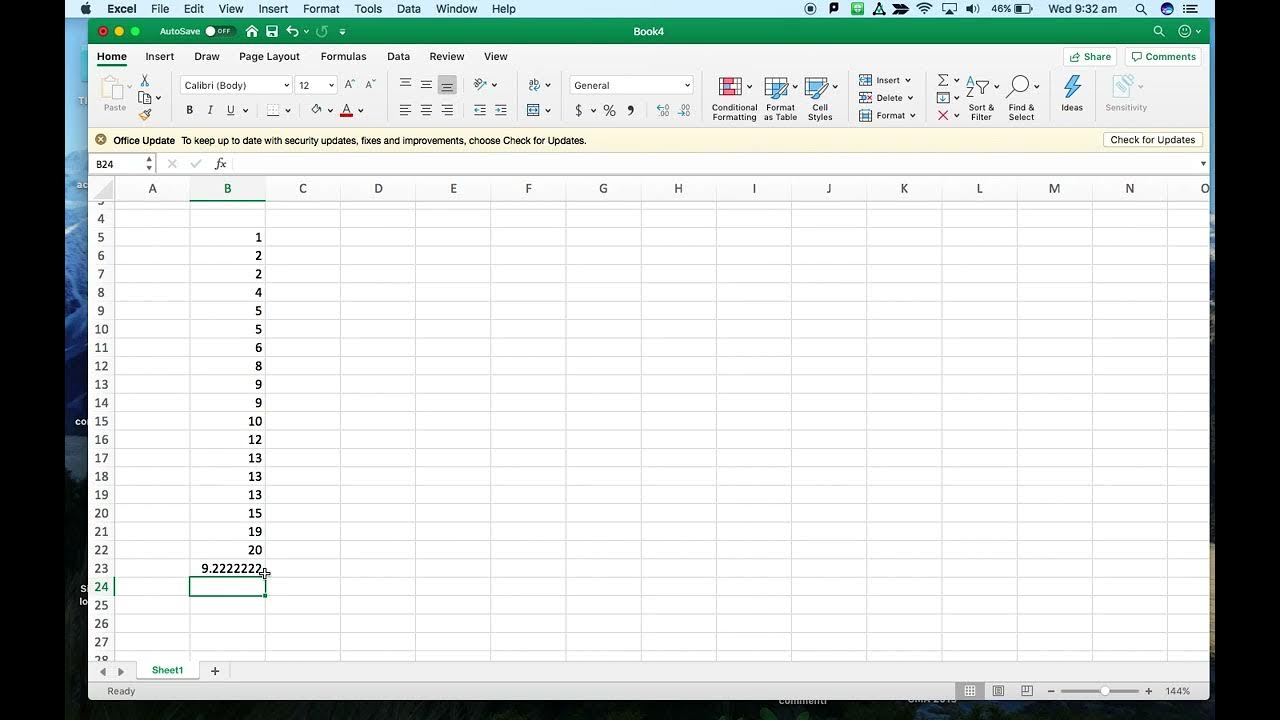Open font size 12 dropdown
The image size is (1280, 720).
[x=331, y=86]
